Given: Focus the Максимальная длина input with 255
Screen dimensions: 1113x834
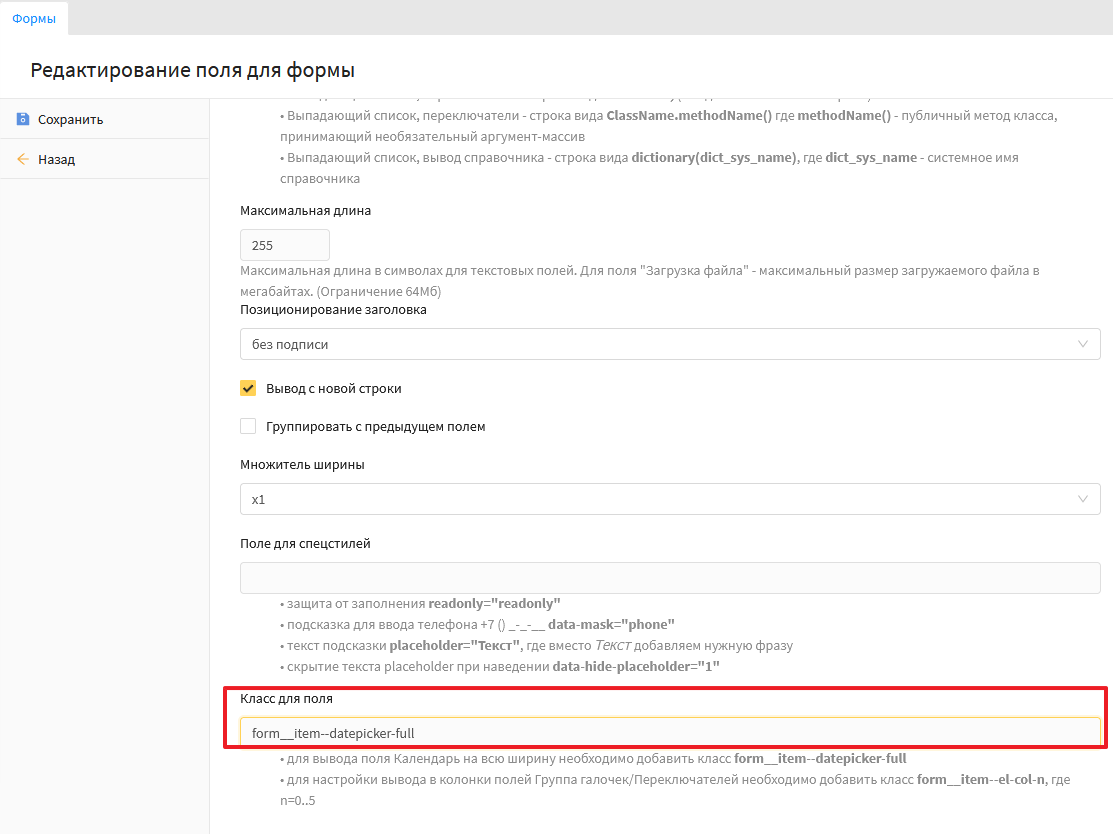Looking at the screenshot, I should click(285, 245).
